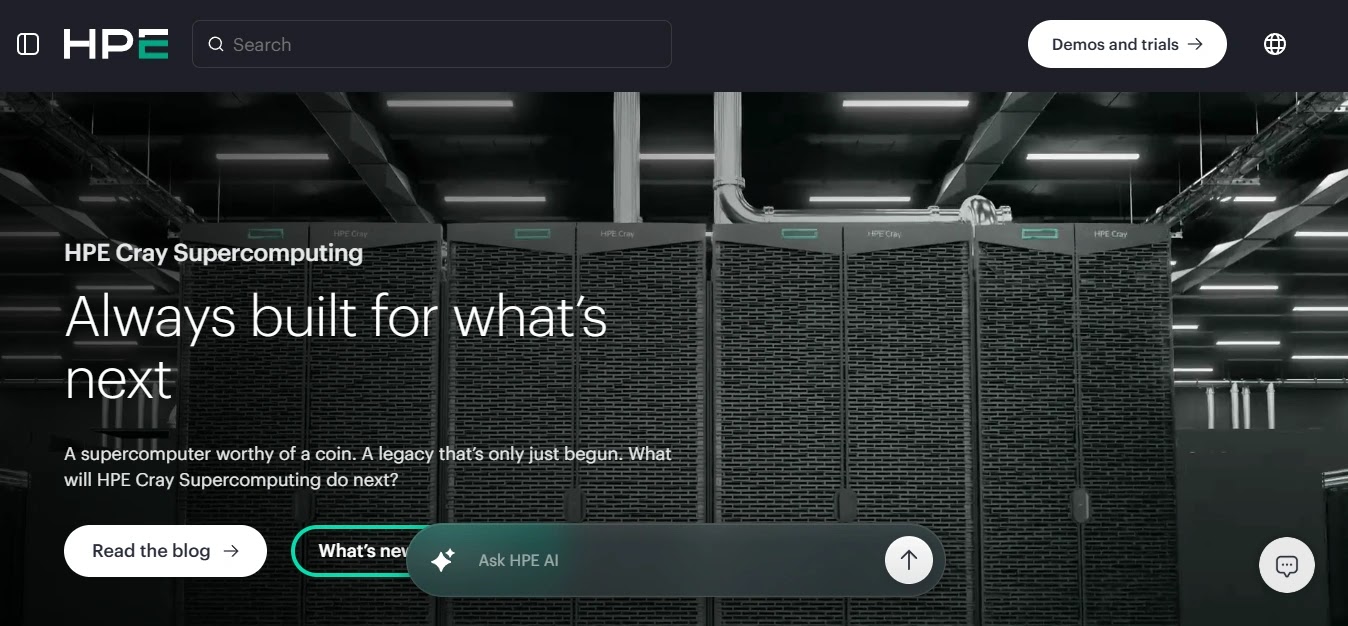This screenshot has height=626, width=1348.
Task: Open Demos and trials
Action: 1127,44
